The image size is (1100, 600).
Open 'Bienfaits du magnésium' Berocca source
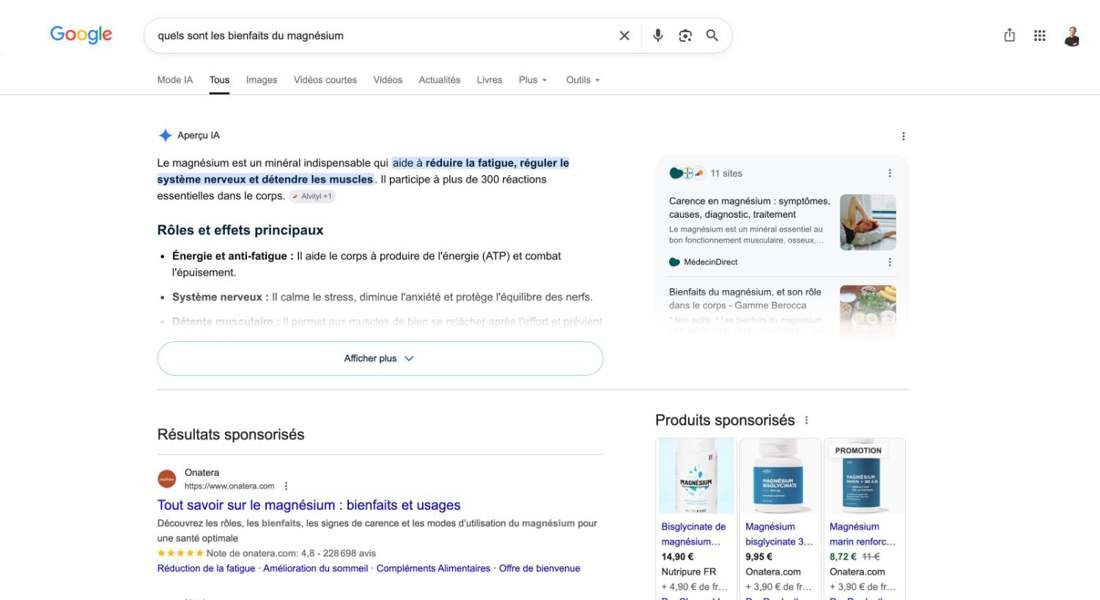[x=745, y=298]
